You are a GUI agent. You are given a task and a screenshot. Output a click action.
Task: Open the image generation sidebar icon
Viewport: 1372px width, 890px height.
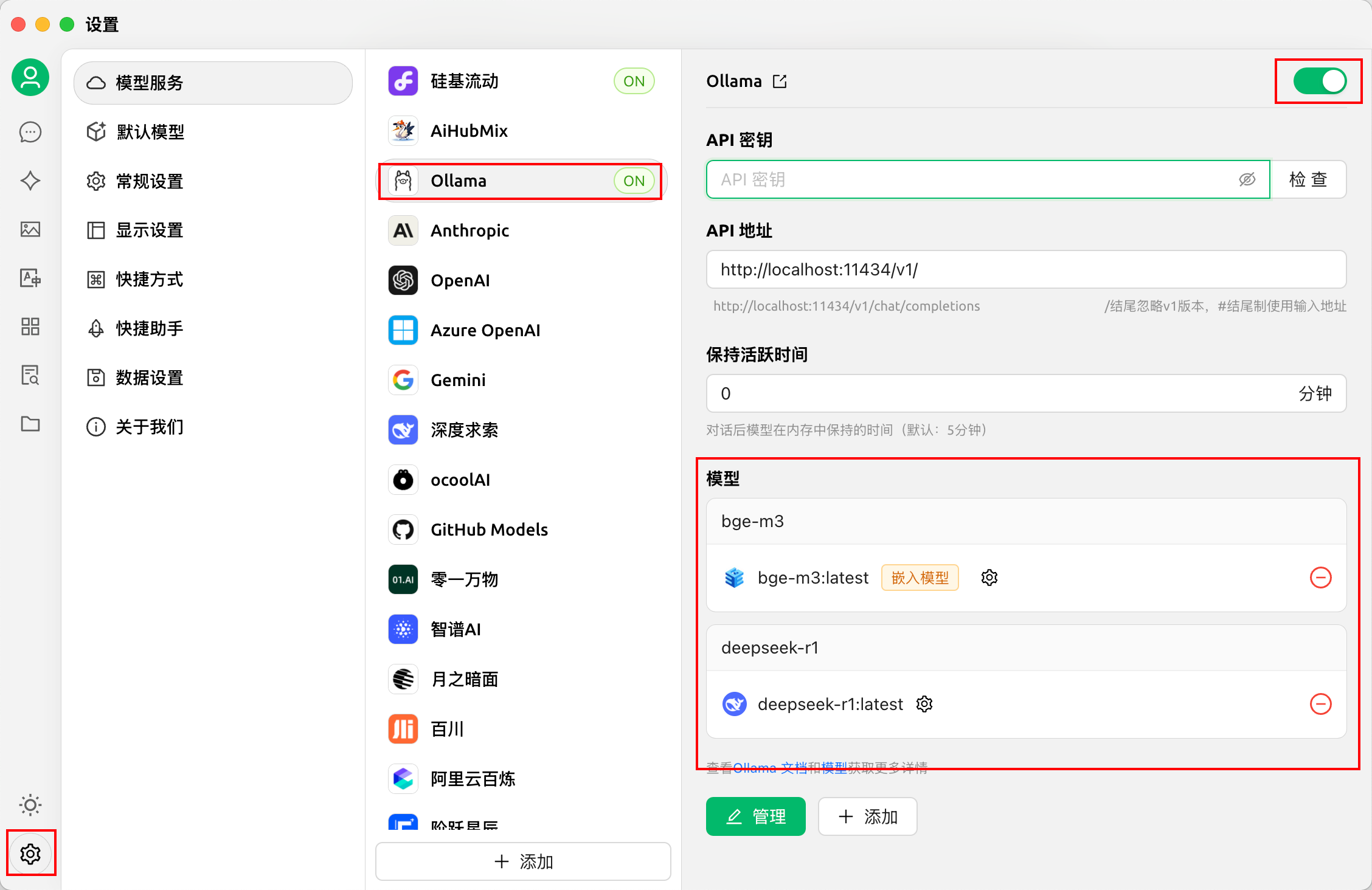point(30,229)
